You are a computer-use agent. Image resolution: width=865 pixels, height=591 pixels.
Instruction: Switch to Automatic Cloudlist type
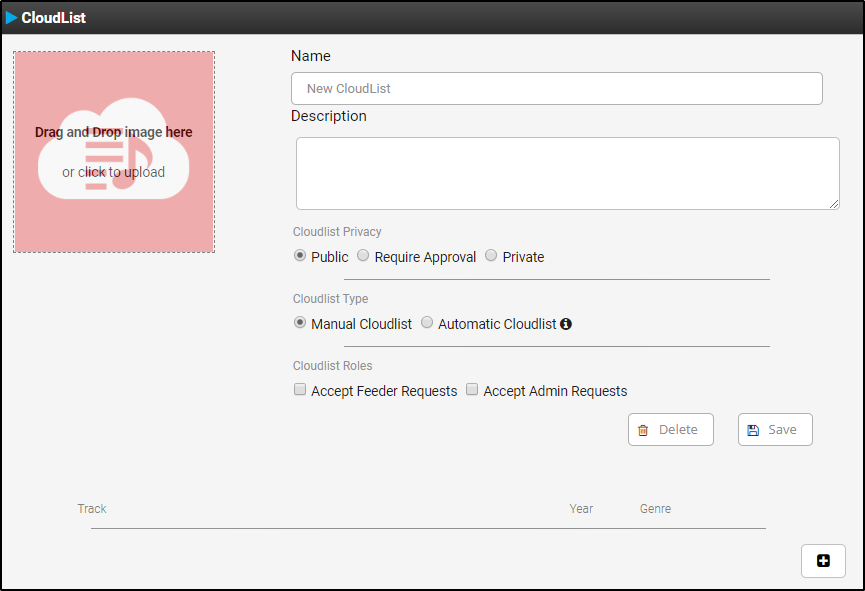pos(427,323)
